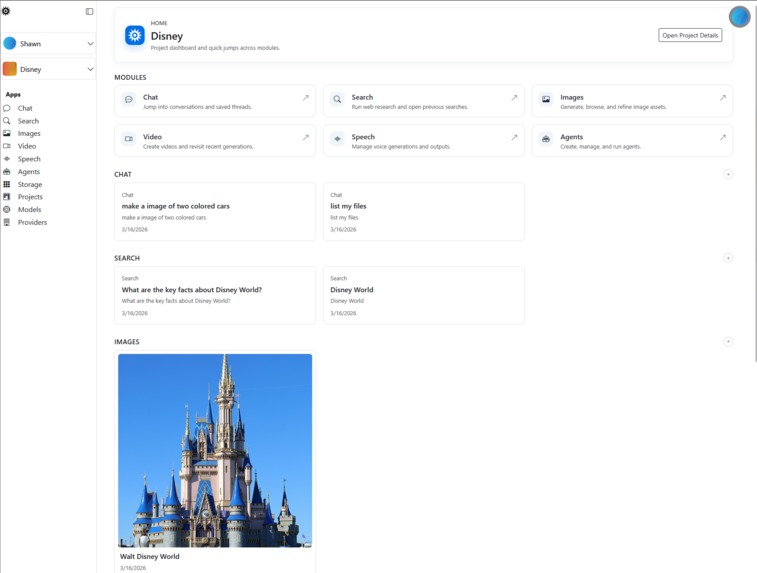Open Agents in the sidebar Apps list
Screen dimensions: 757x573
click(28, 171)
